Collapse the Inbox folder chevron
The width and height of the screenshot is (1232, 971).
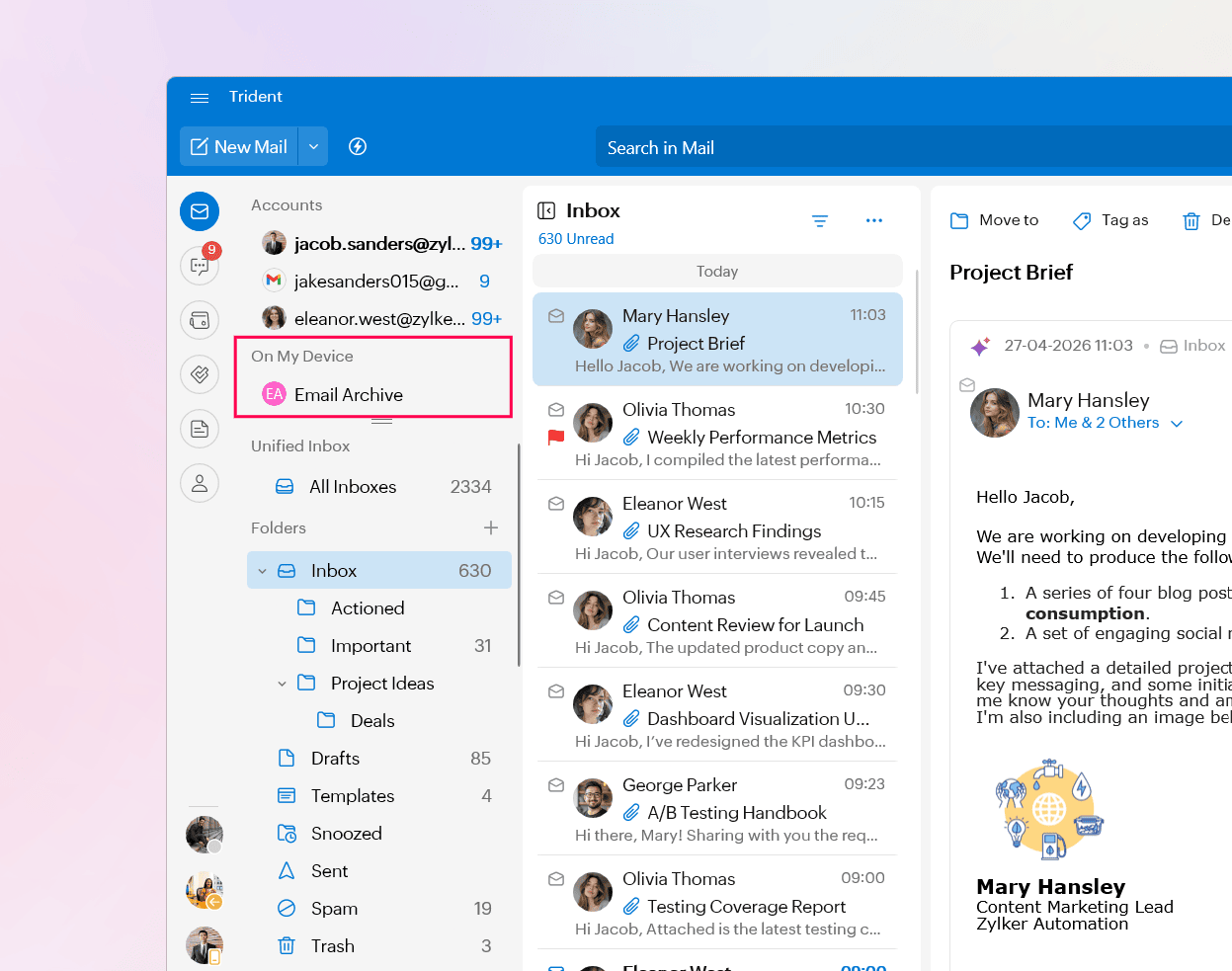point(262,571)
